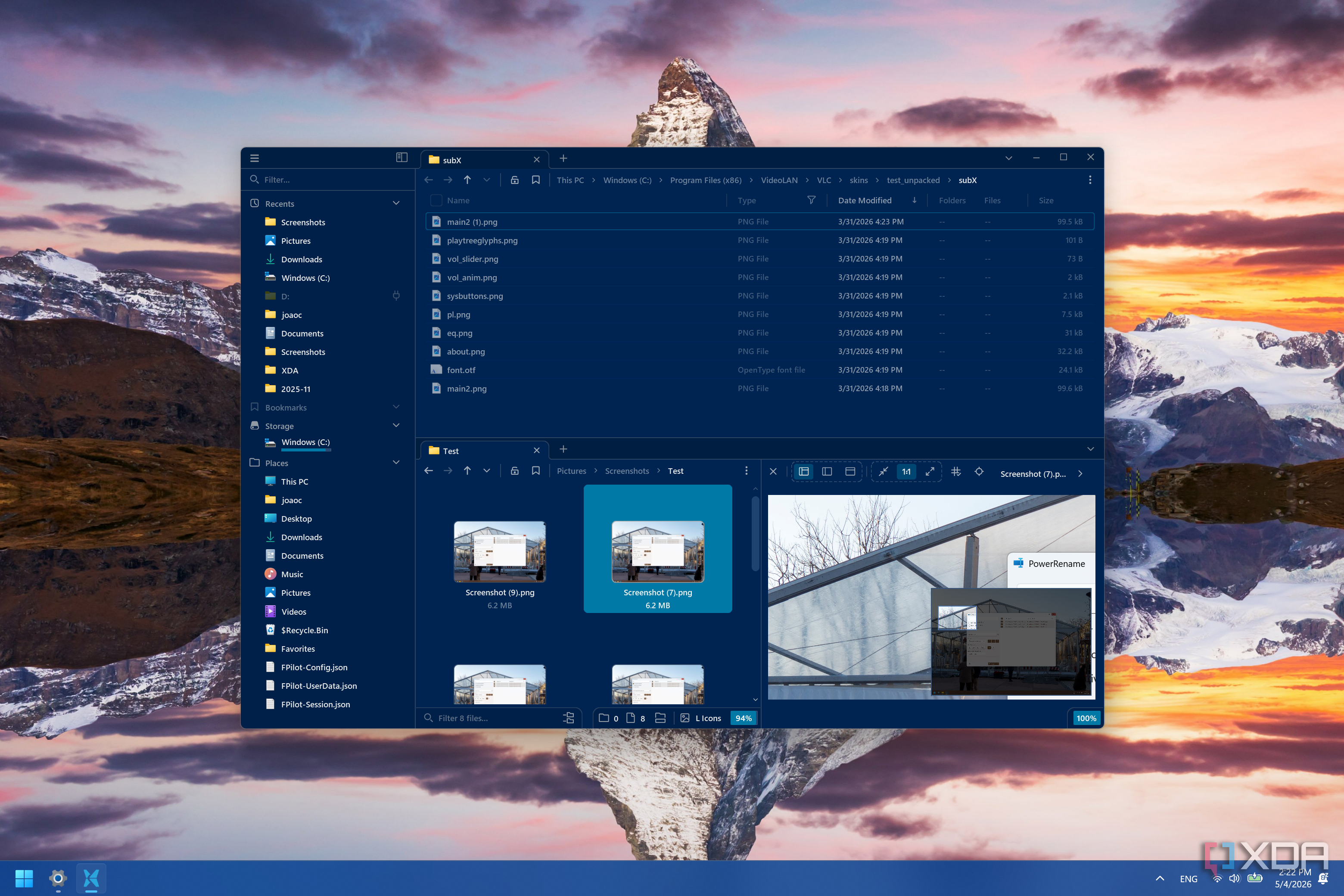The image size is (1344, 896).
Task: Sort by the Date Modified column
Action: [865, 201]
